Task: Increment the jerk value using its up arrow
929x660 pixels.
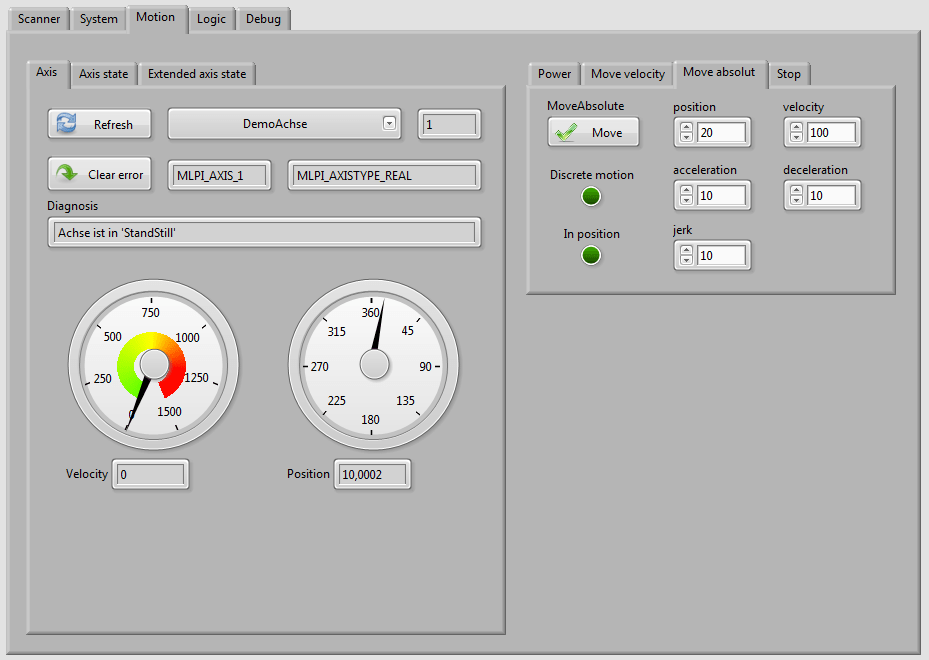Action: (686, 249)
